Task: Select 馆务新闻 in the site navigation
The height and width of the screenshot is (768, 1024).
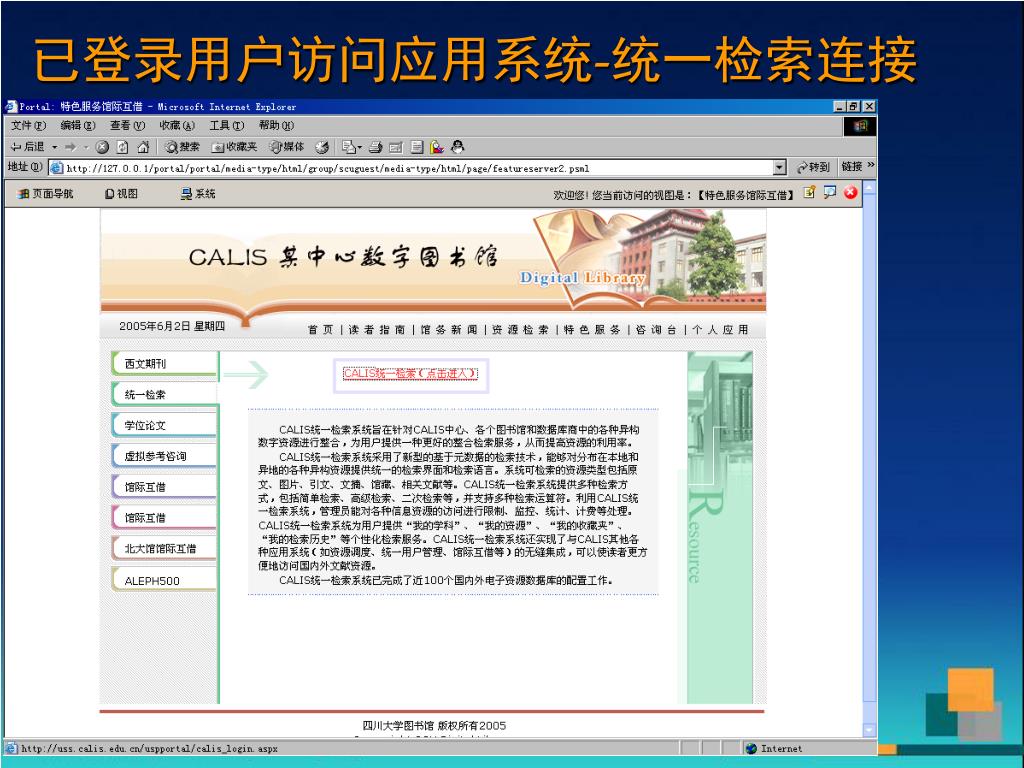Action: tap(449, 330)
